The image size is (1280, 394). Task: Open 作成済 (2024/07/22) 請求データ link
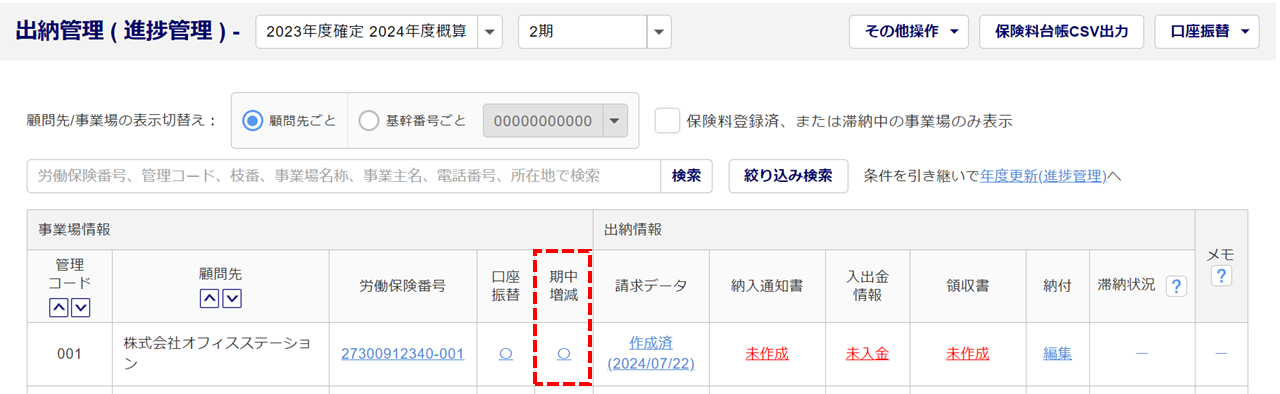click(x=651, y=353)
